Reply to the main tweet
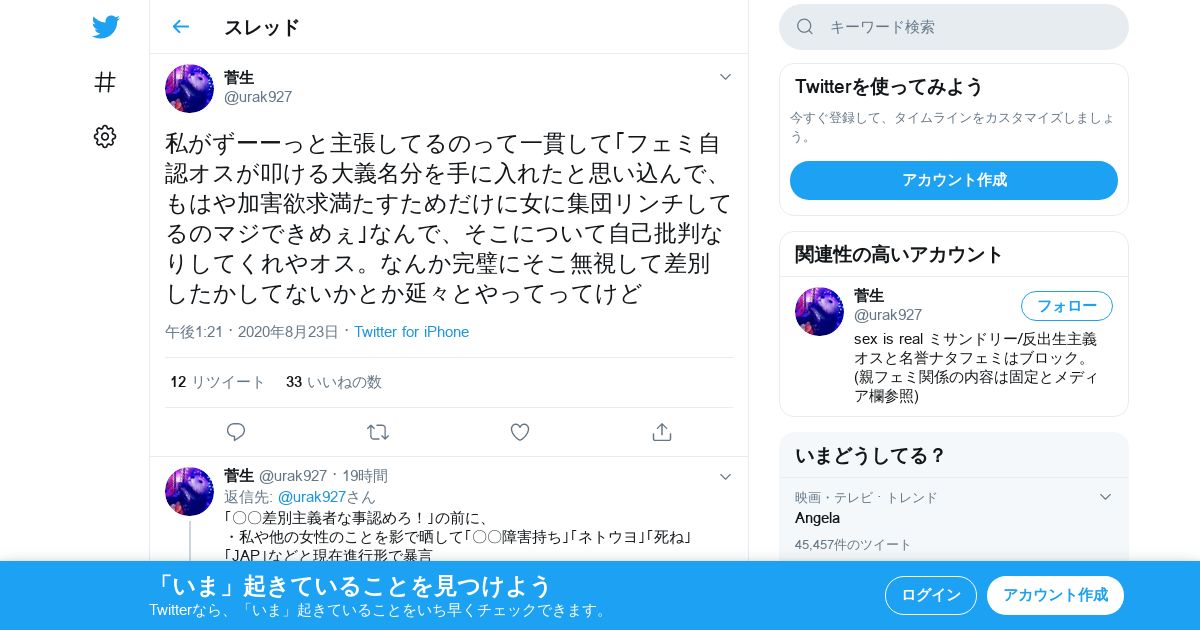 point(236,432)
